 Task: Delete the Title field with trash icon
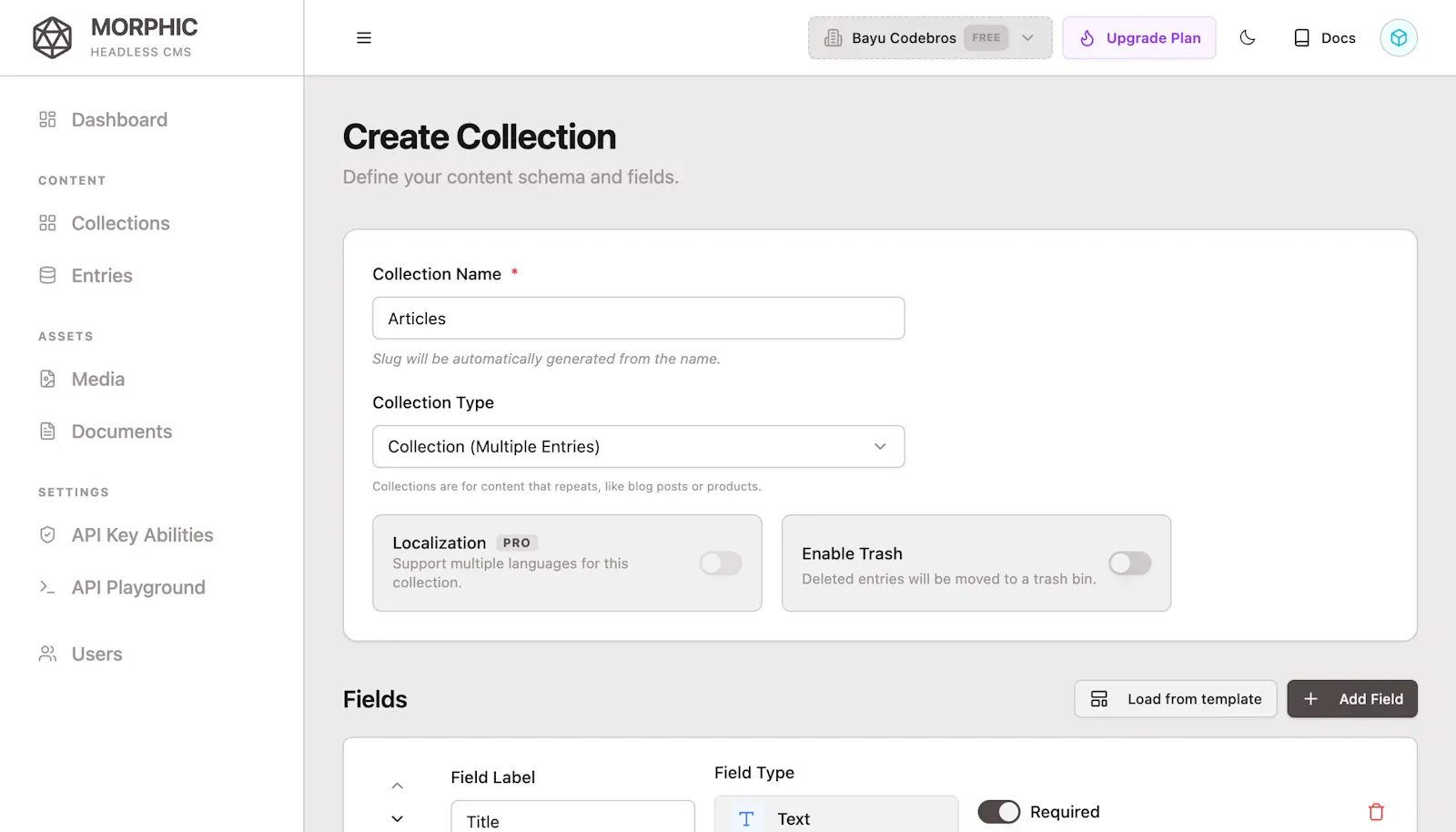[x=1376, y=811]
